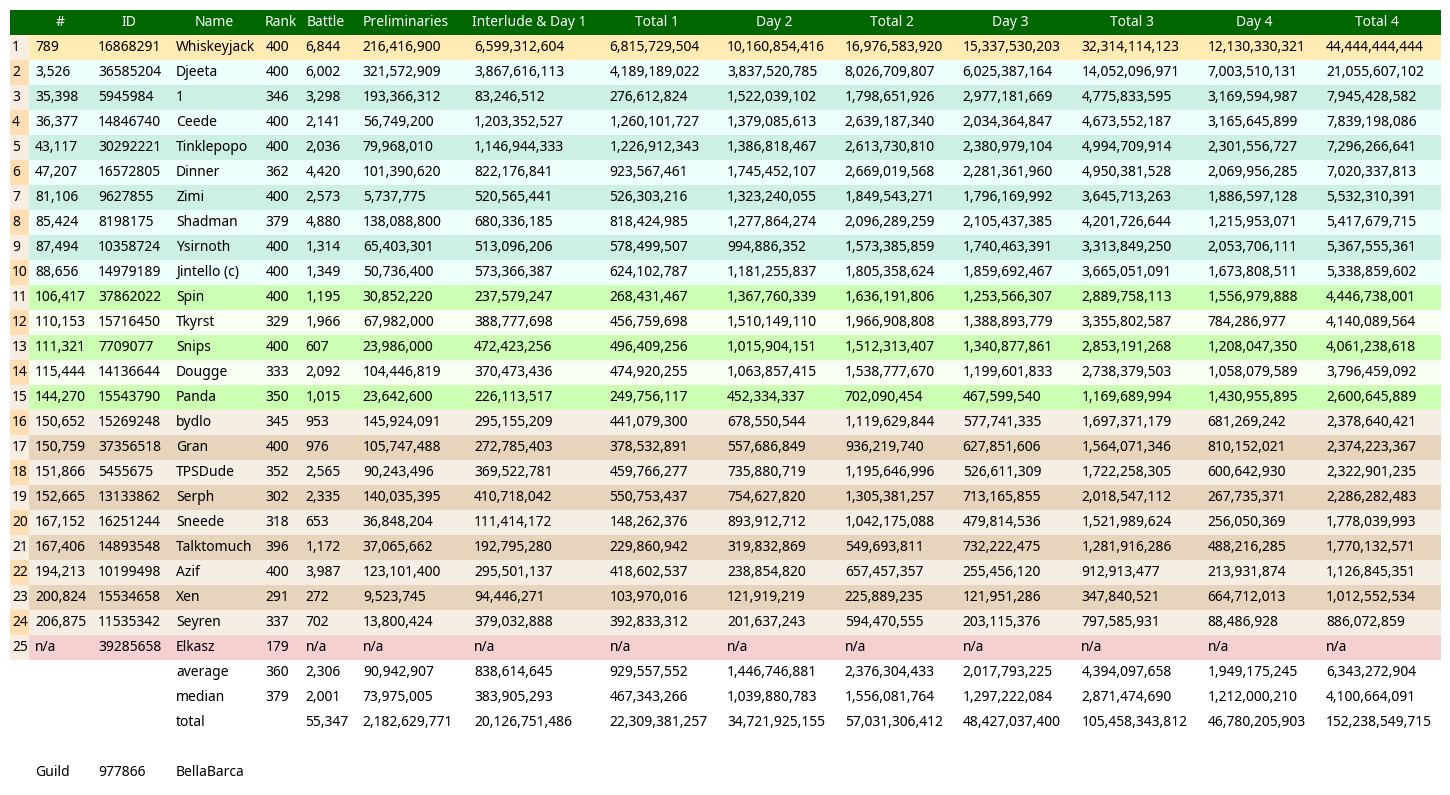Select the name cell "Azif"
The height and width of the screenshot is (795, 1450).
pyautogui.click(x=189, y=571)
